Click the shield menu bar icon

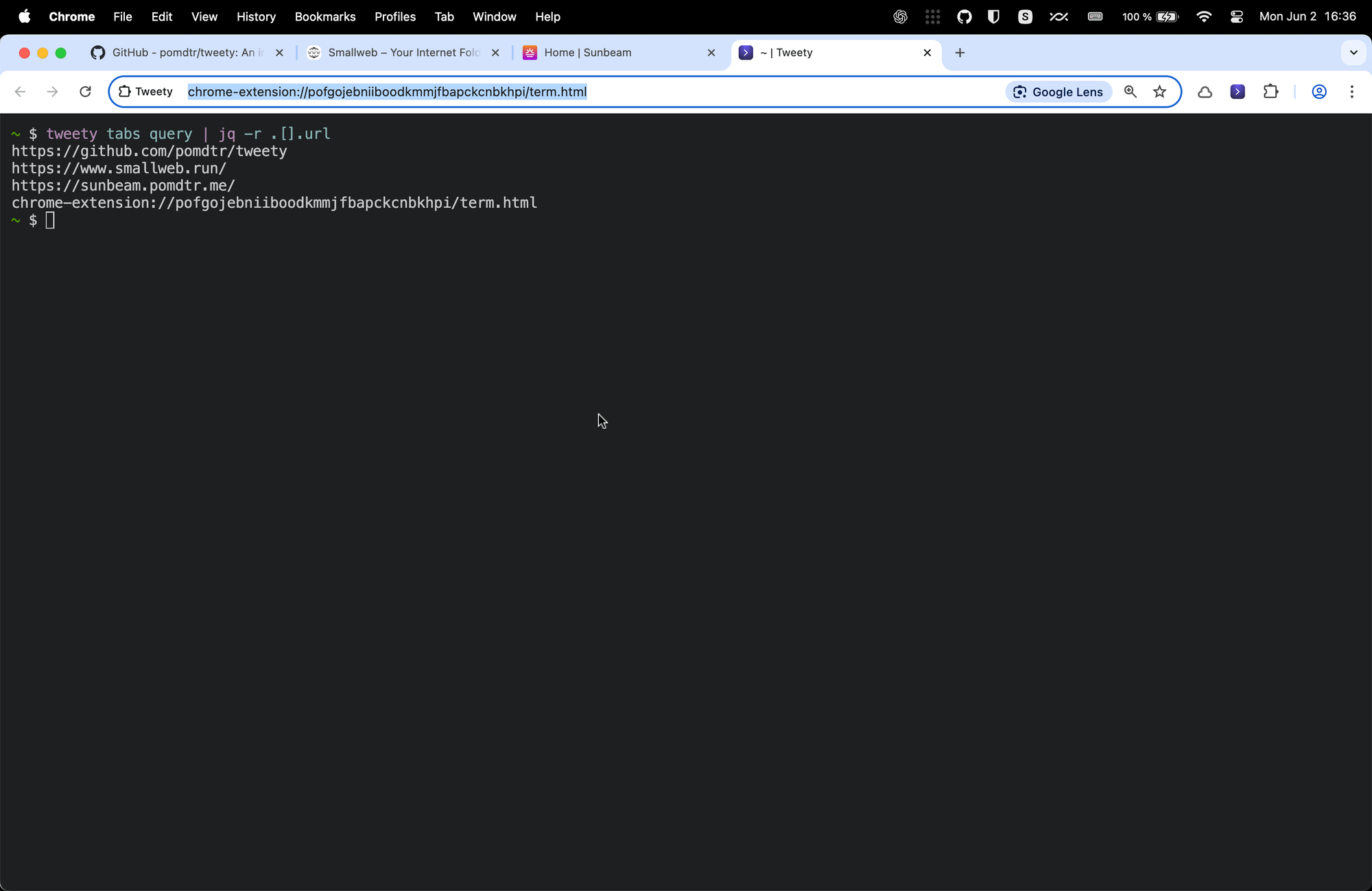pos(993,16)
